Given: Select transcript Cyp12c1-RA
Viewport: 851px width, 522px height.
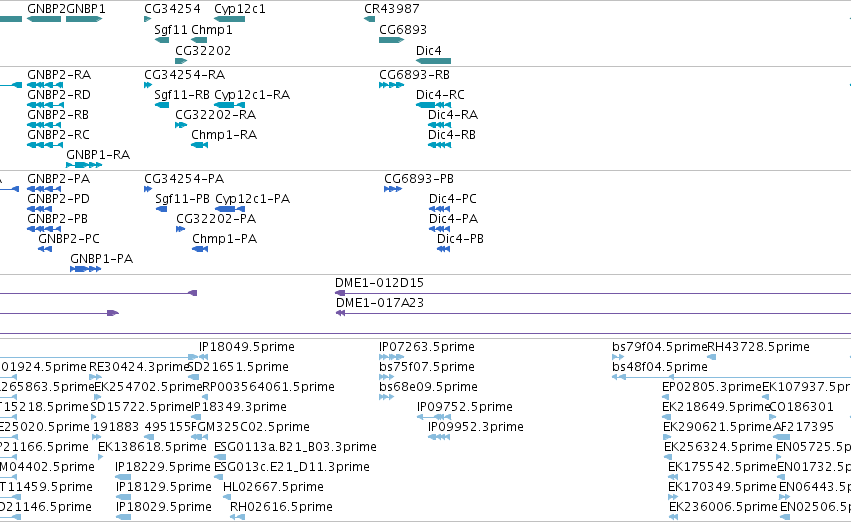Looking at the screenshot, I should pos(252,94).
